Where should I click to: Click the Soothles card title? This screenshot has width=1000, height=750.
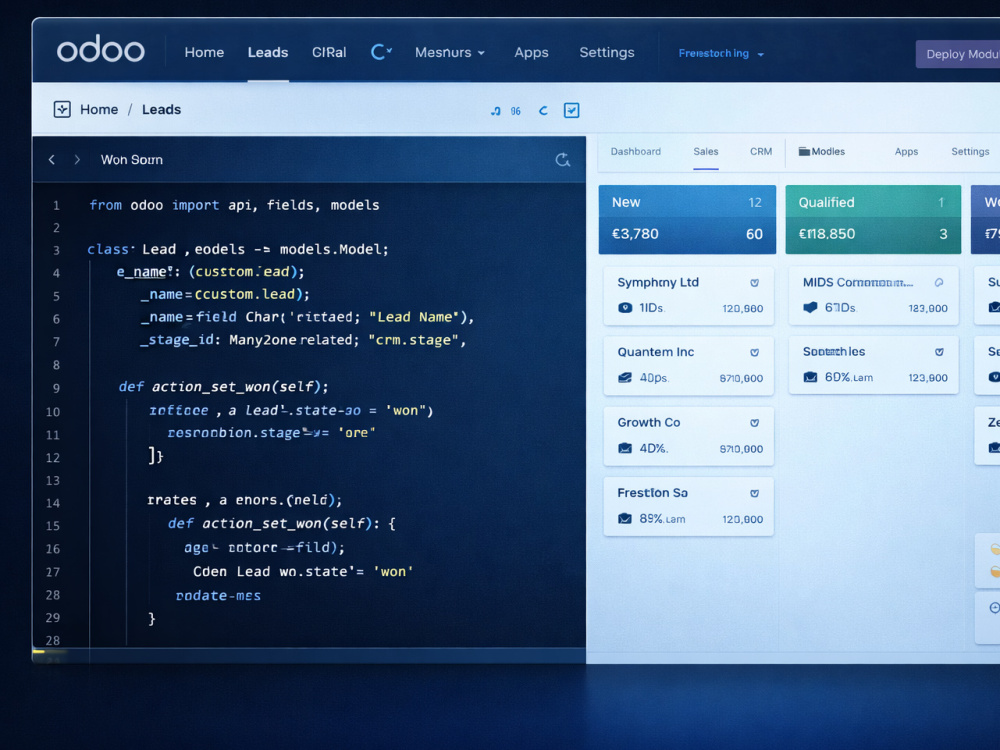[834, 351]
